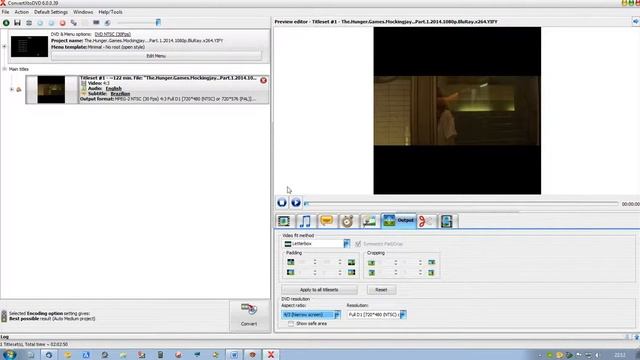Screen dimensions: 640x360
Task: Open the Windows Start button
Action: (x=9, y=355)
